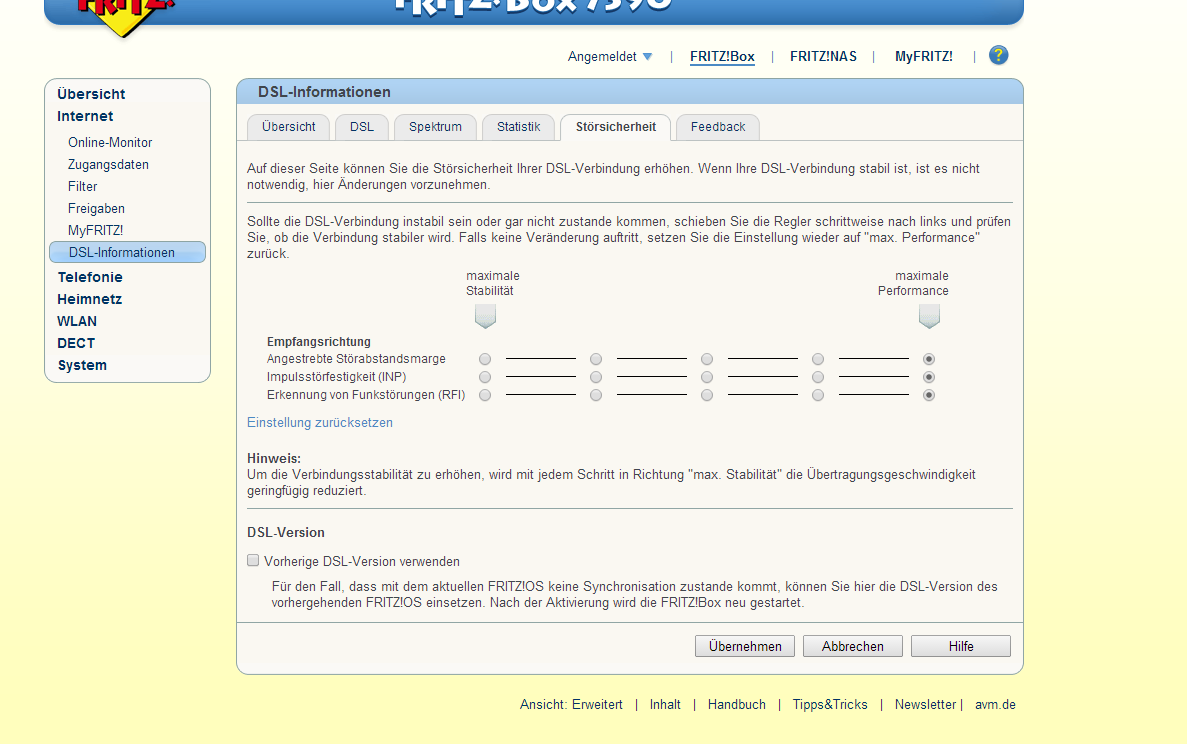Expand the Telefonie sidebar section
The width and height of the screenshot is (1187, 744).
click(89, 277)
